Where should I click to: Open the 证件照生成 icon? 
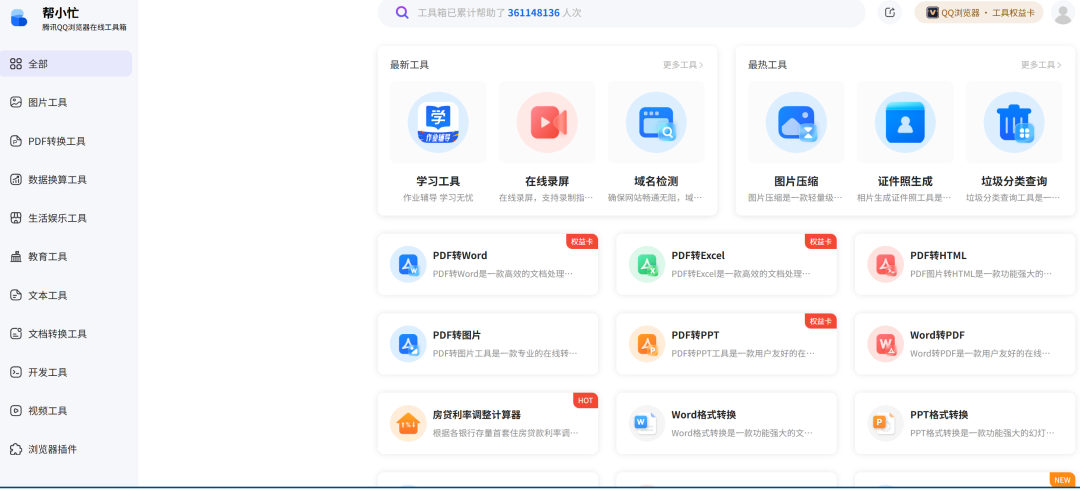tap(905, 122)
